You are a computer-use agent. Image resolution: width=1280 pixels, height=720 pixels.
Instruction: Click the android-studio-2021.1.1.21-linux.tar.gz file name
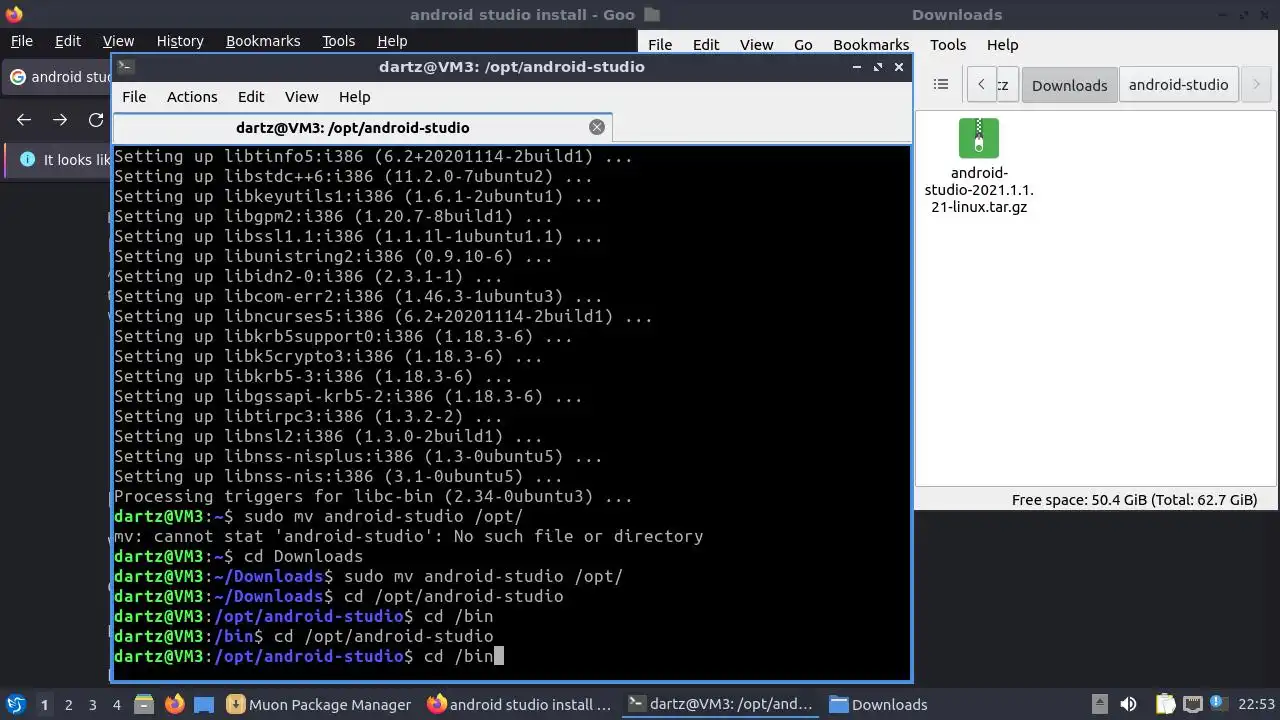(x=979, y=190)
